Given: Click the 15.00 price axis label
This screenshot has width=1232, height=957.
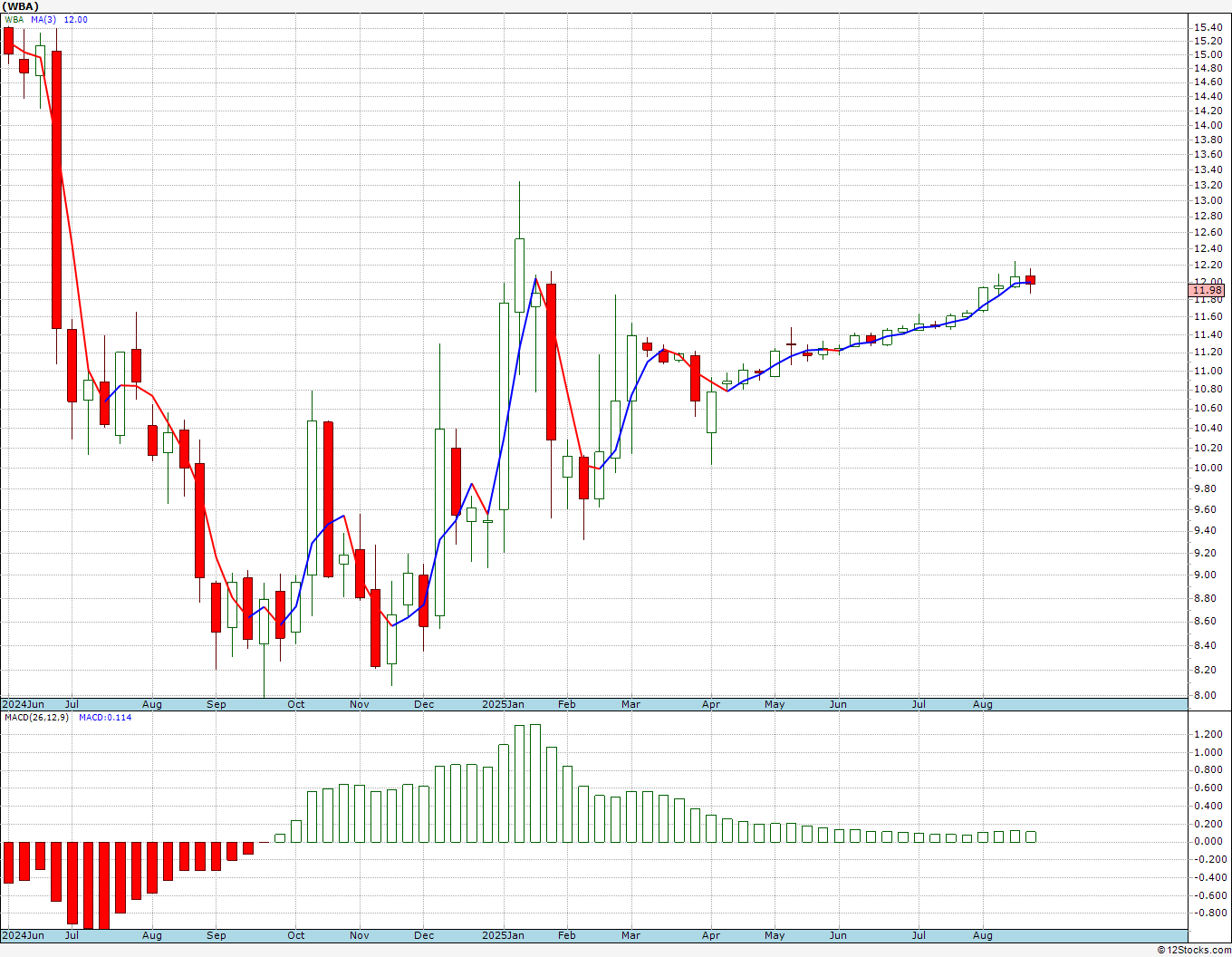Looking at the screenshot, I should coord(1208,54).
